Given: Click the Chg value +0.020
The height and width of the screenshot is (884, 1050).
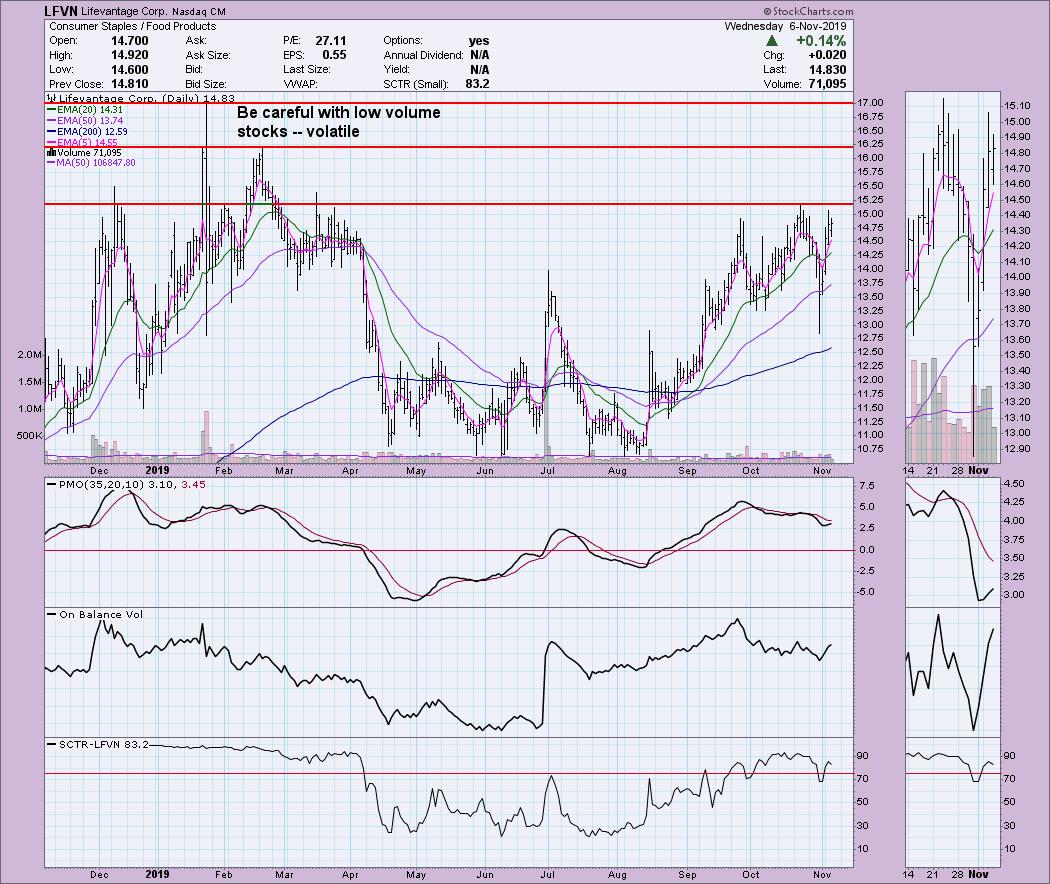Looking at the screenshot, I should (827, 55).
